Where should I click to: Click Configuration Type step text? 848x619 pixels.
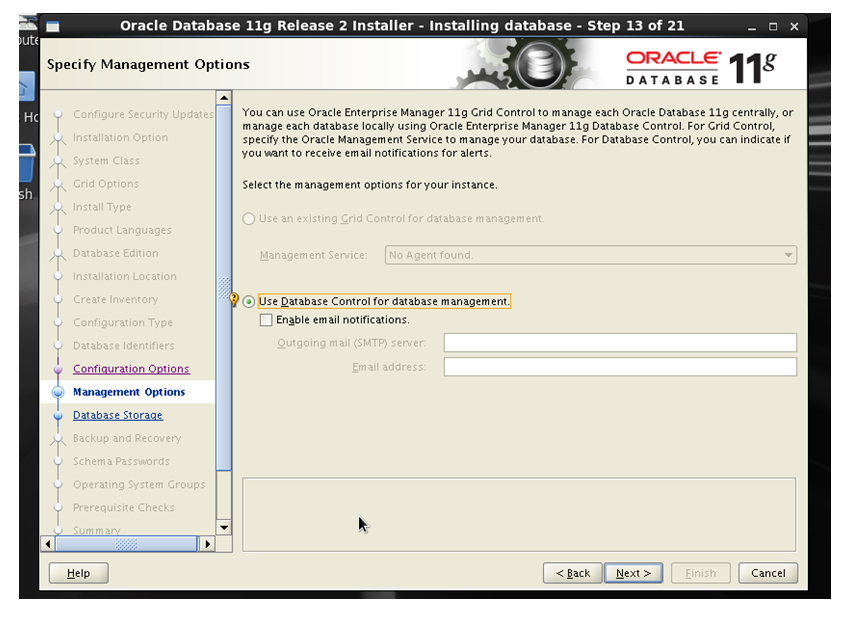[123, 323]
